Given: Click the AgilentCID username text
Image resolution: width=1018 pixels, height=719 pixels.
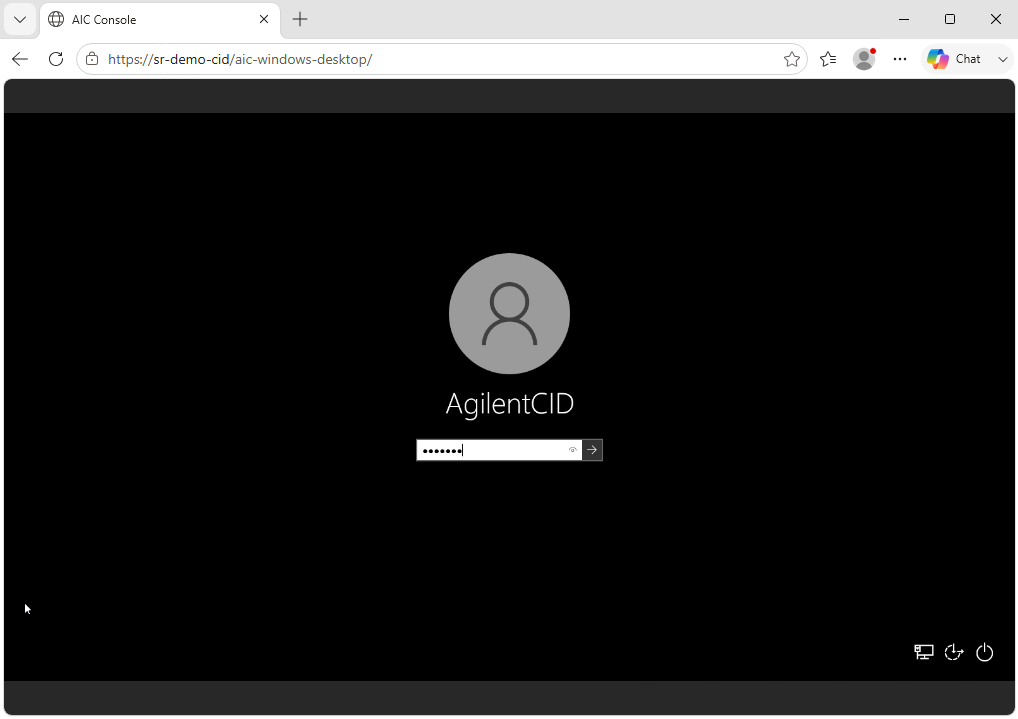Looking at the screenshot, I should (510, 403).
